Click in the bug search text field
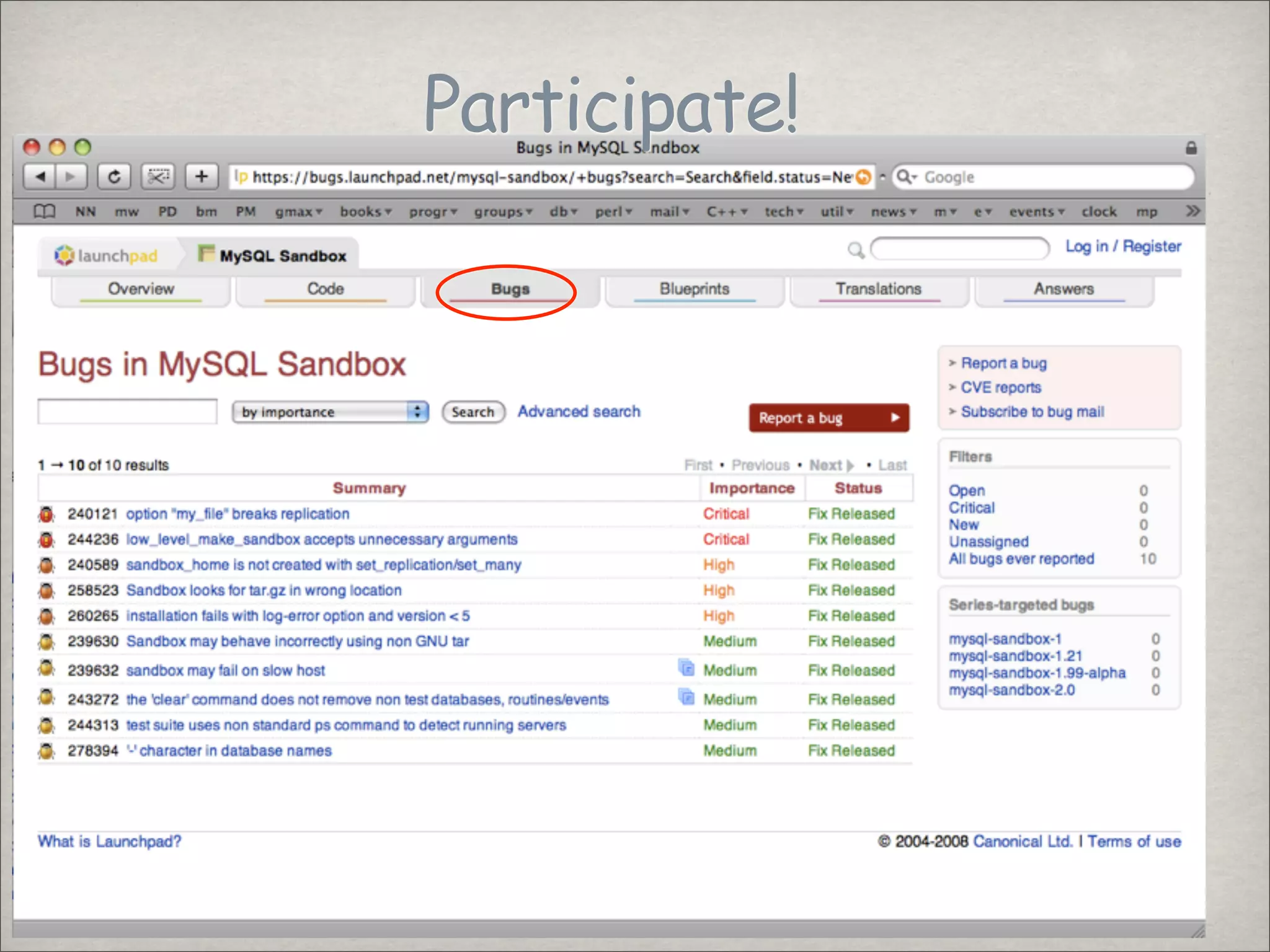The width and height of the screenshot is (1270, 952). pyautogui.click(x=128, y=412)
